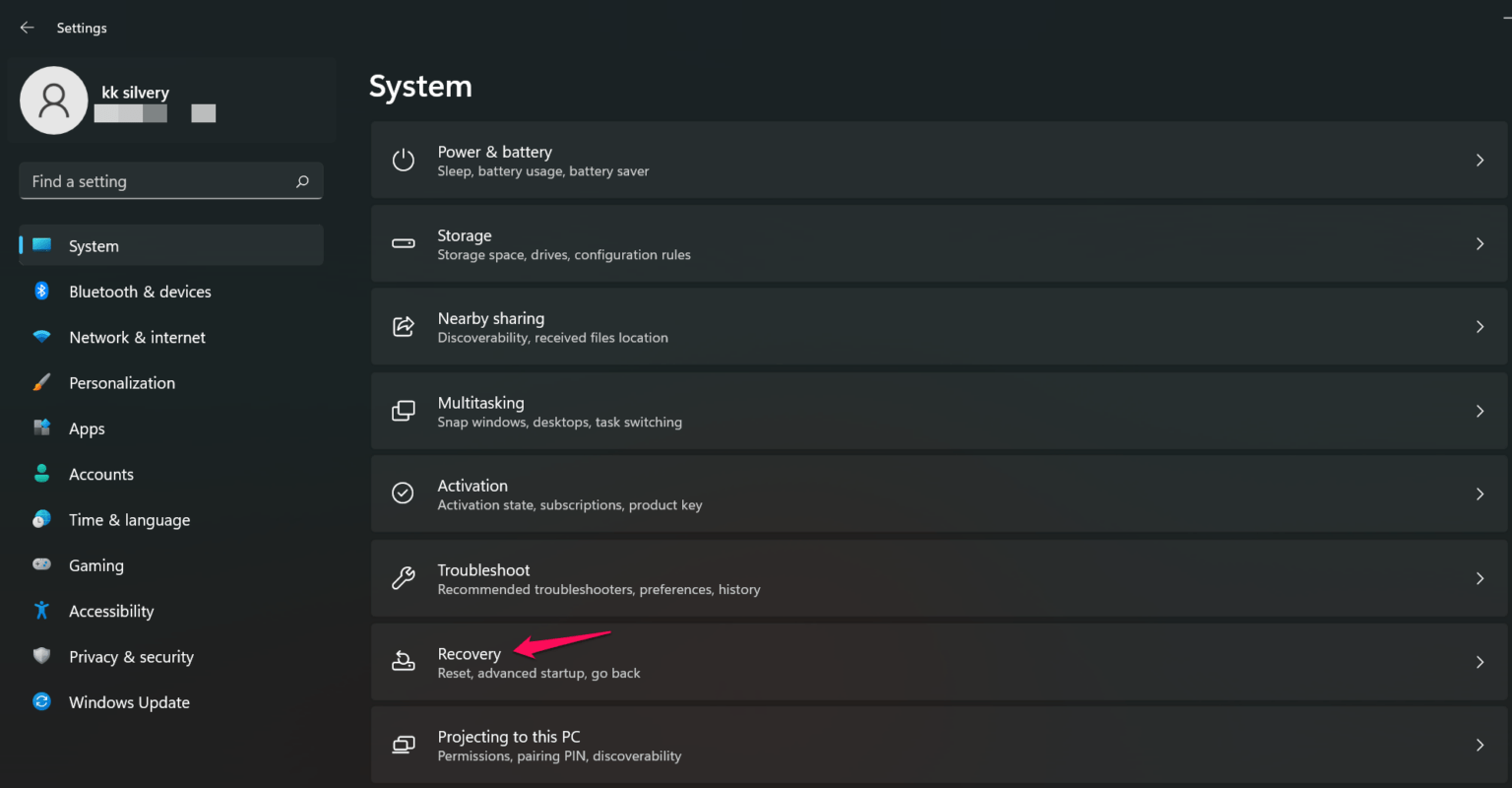Click the Troubleshoot wrench icon
Image resolution: width=1512 pixels, height=788 pixels.
click(x=403, y=578)
